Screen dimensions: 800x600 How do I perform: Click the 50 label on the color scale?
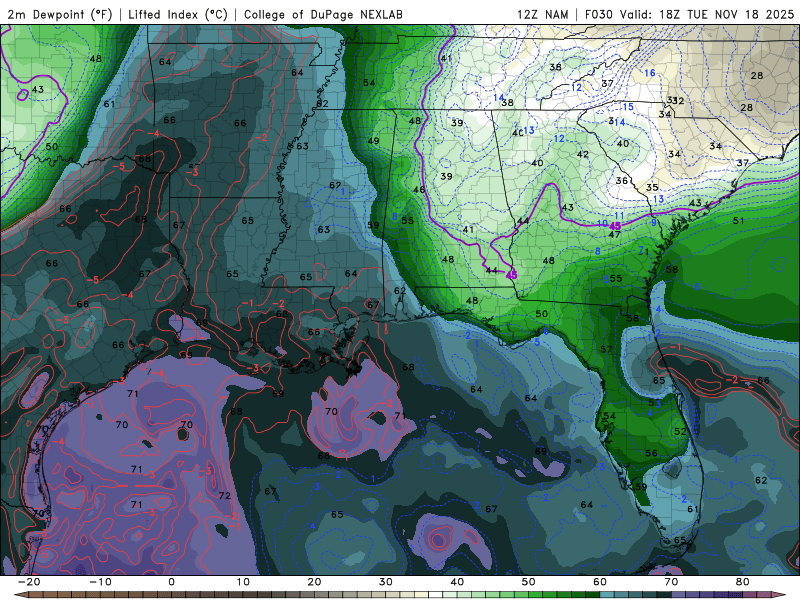coord(529,582)
